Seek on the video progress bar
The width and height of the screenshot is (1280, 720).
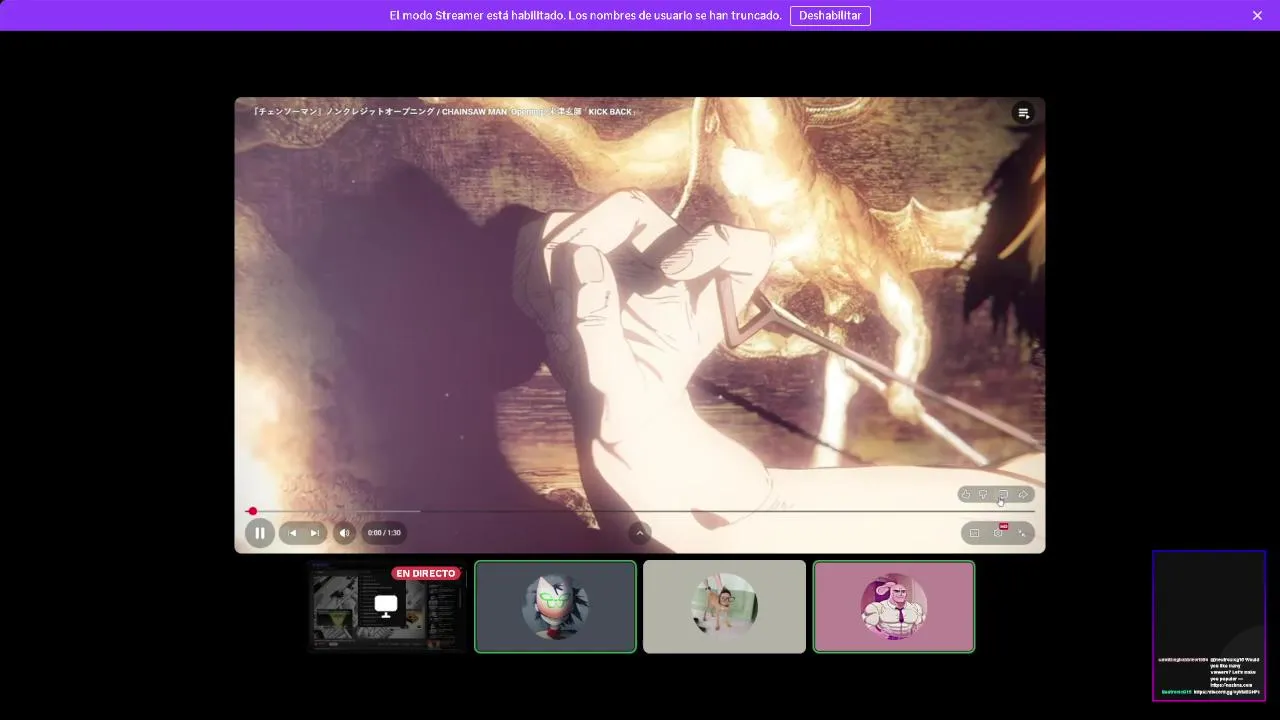[640, 511]
